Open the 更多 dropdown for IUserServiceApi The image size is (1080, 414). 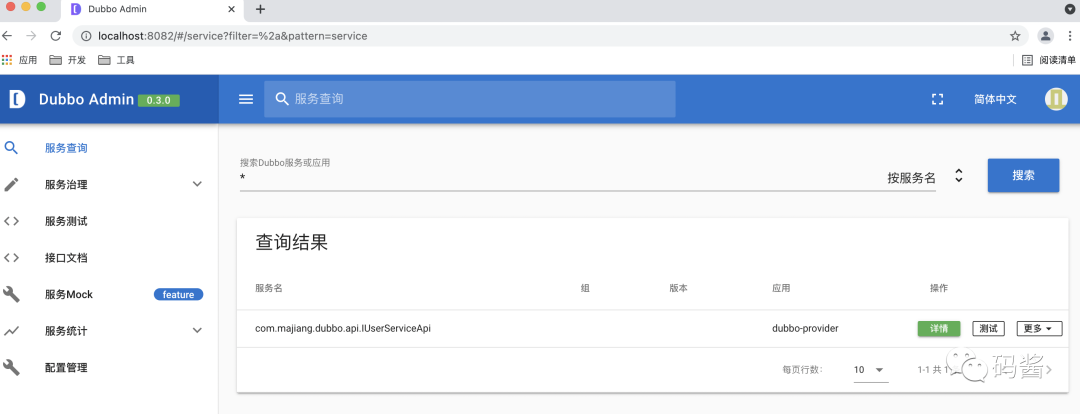tap(1039, 328)
